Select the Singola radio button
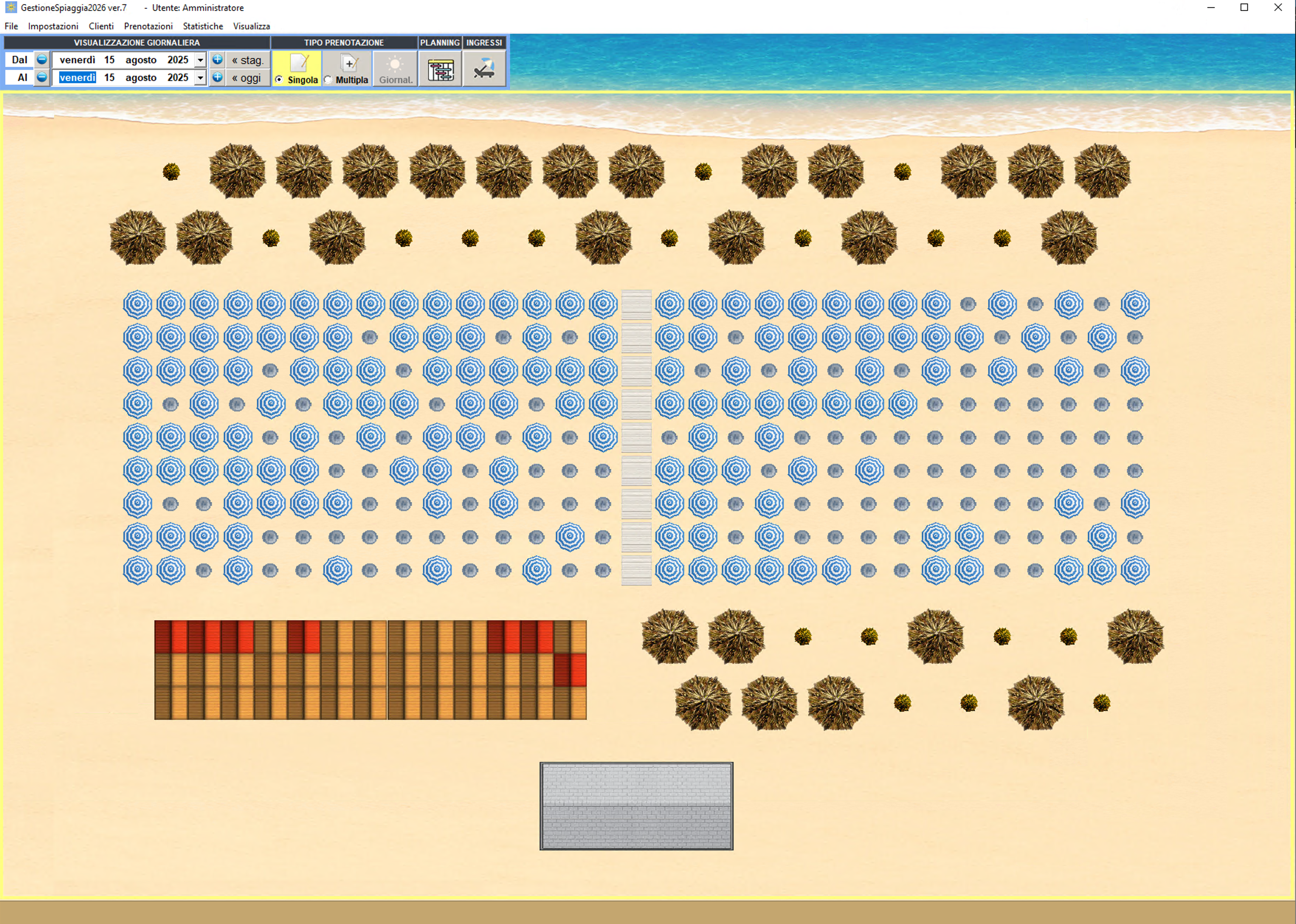This screenshot has width=1296, height=924. click(279, 80)
